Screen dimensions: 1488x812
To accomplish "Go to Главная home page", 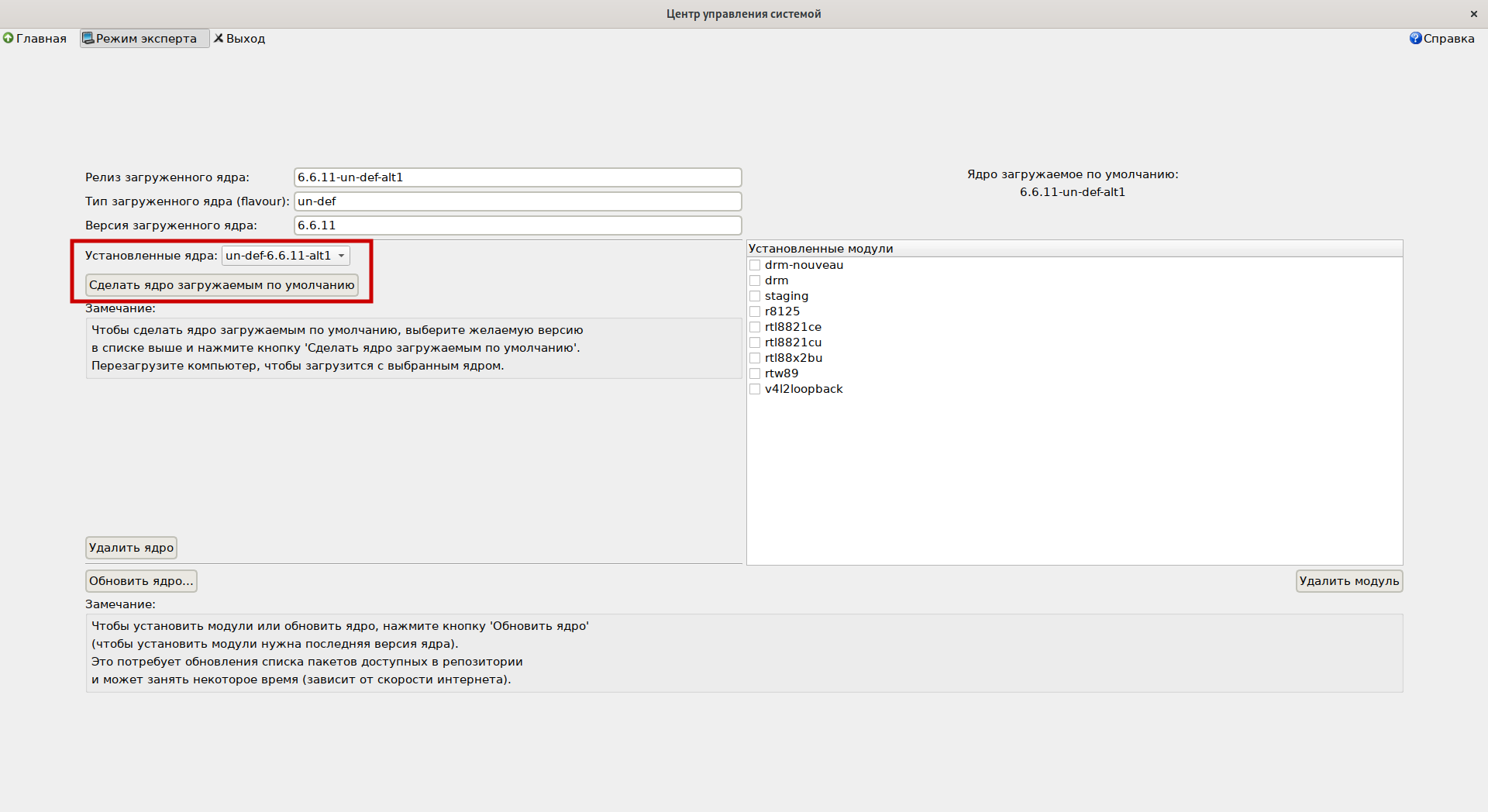I will click(x=35, y=38).
